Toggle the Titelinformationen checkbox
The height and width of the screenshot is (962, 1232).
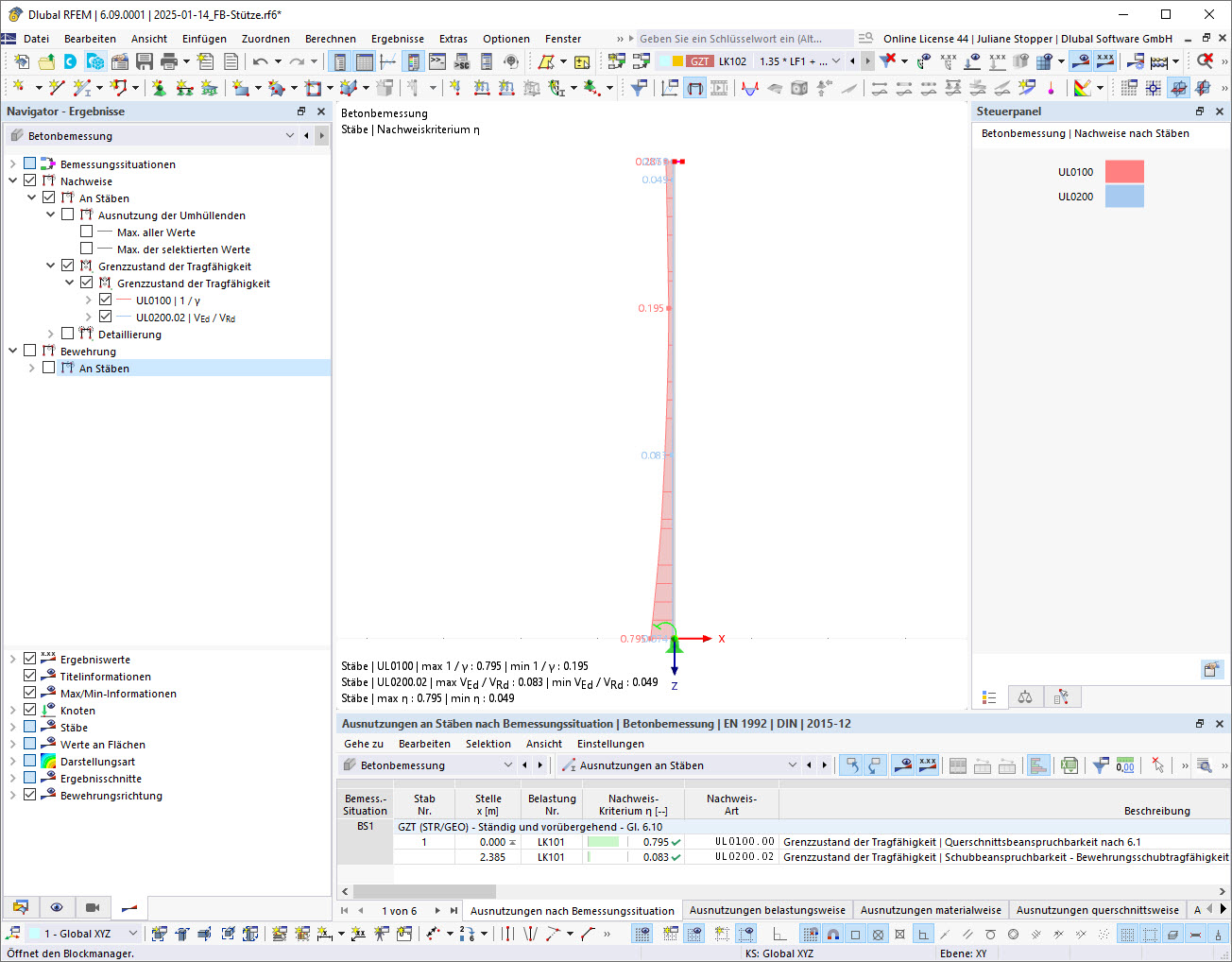29,677
